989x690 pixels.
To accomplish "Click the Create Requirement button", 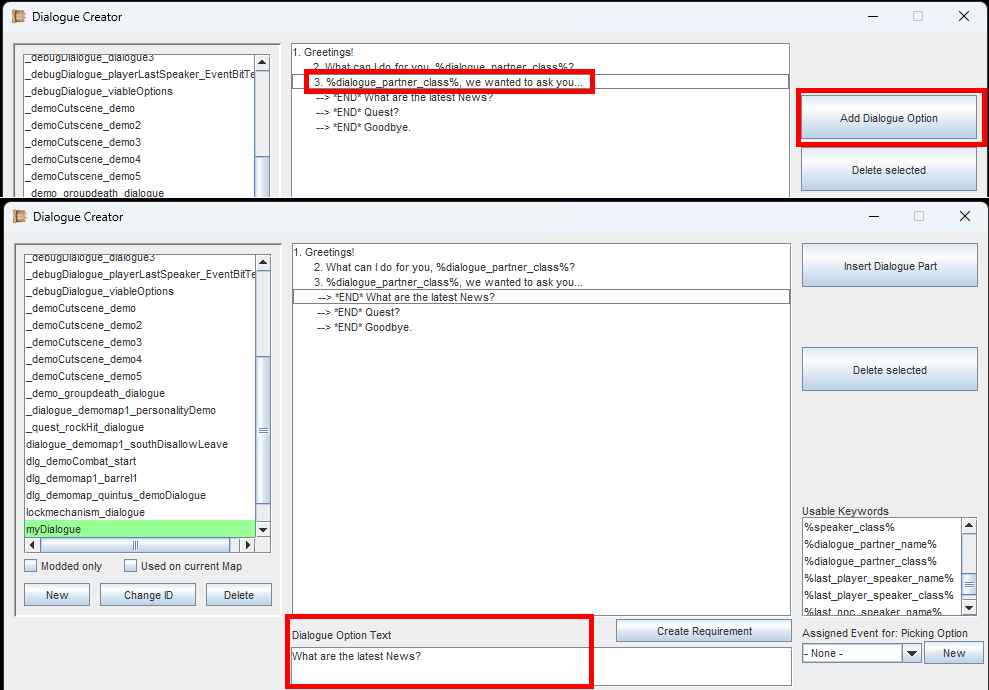I will point(704,631).
